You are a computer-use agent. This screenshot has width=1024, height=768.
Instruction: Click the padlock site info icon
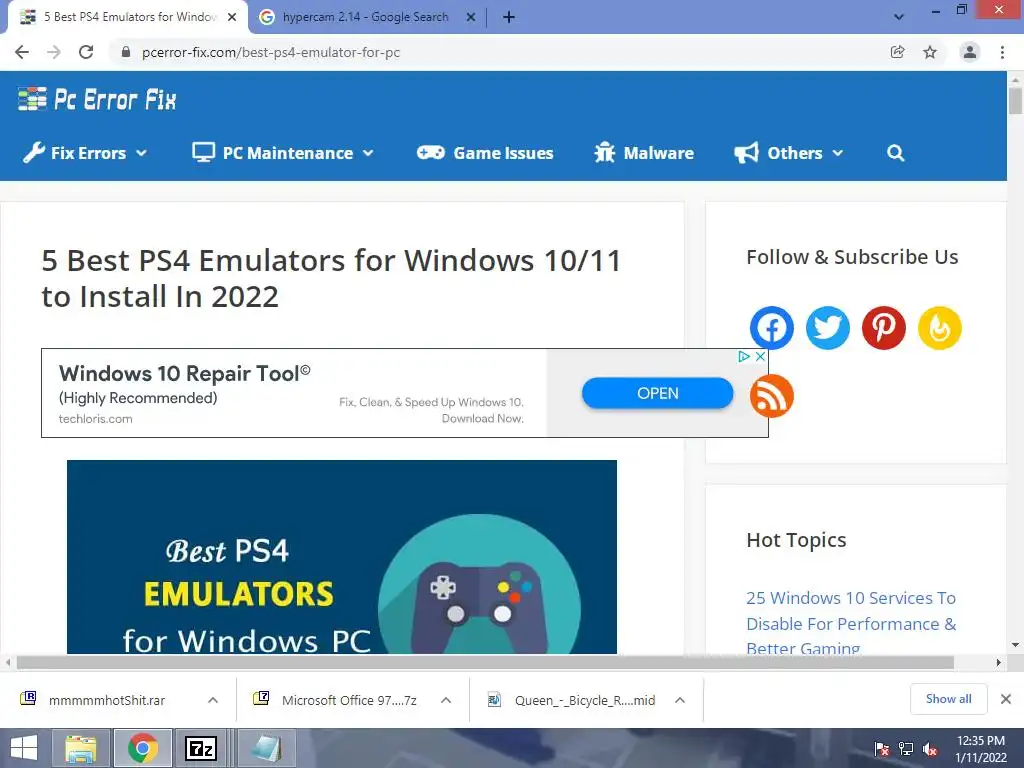click(126, 52)
